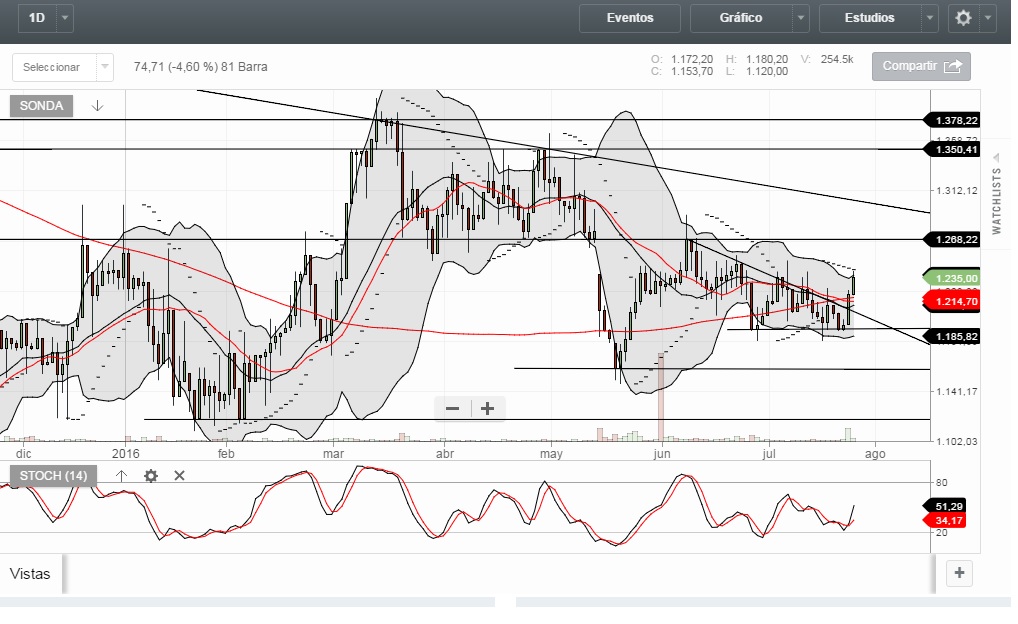This screenshot has width=1018, height=624.
Task: Open the Gráfico menu button
Action: [741, 18]
